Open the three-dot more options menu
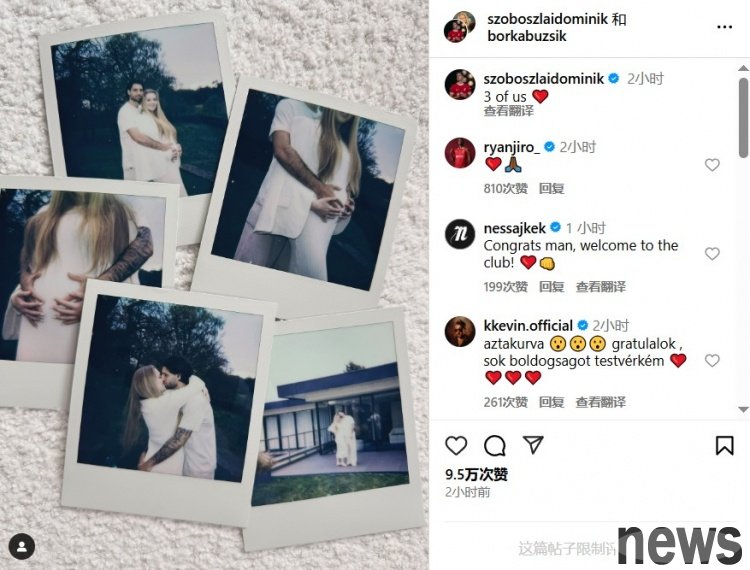 [x=725, y=27]
